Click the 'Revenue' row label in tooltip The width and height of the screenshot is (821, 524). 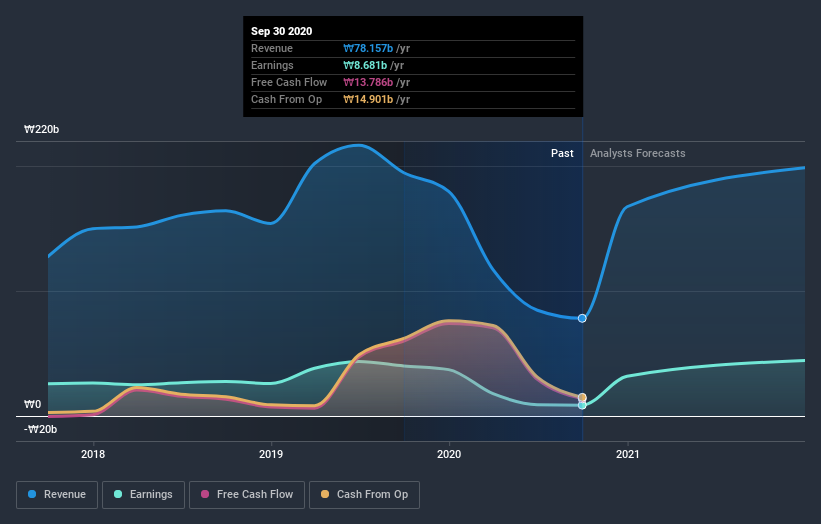272,48
